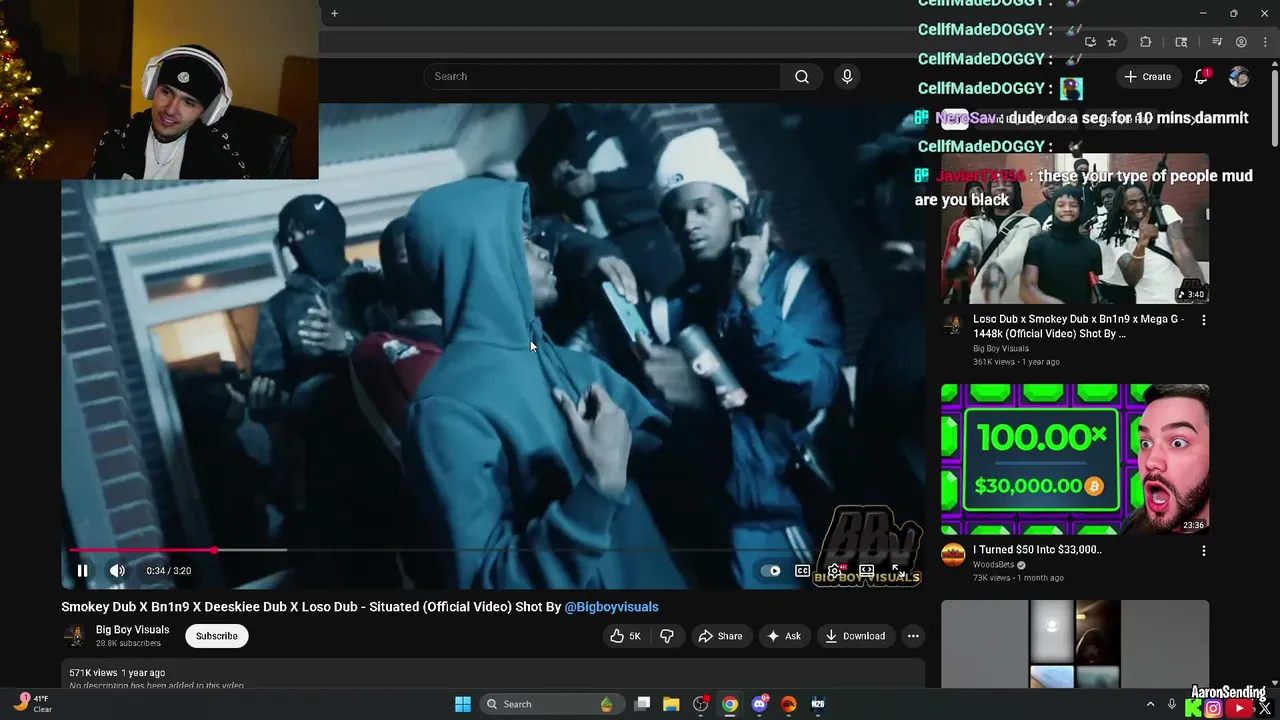Image resolution: width=1280 pixels, height=720 pixels.
Task: Toggle closed captions CC button
Action: click(x=802, y=571)
